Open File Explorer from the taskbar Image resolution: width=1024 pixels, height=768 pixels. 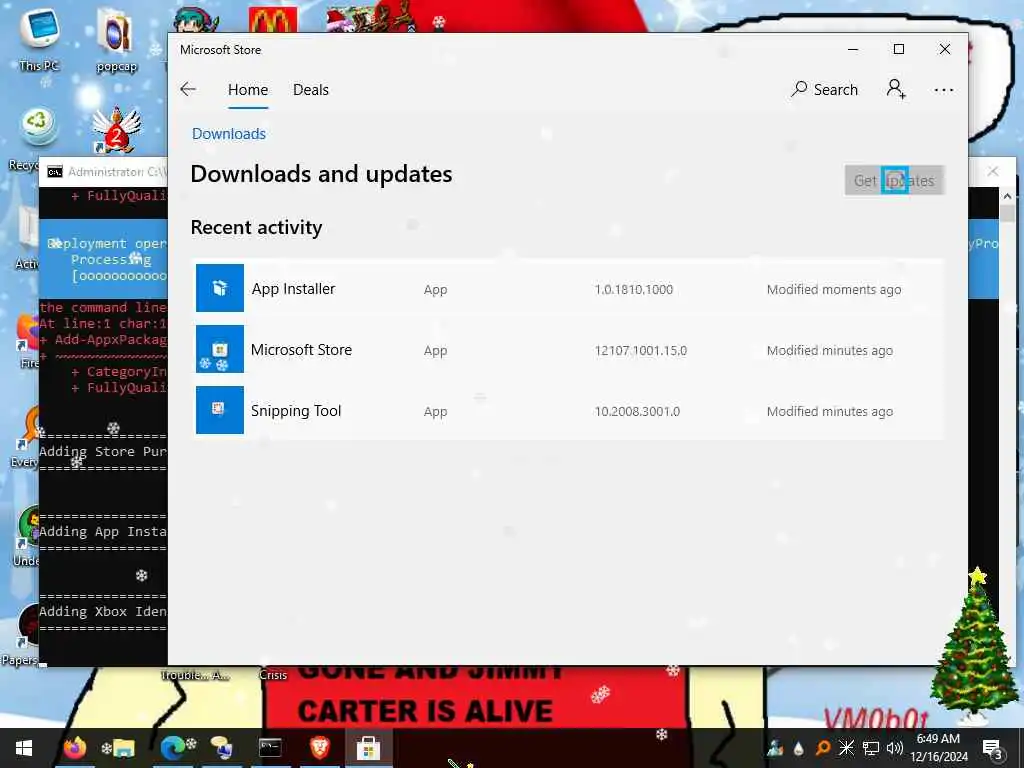click(x=123, y=748)
